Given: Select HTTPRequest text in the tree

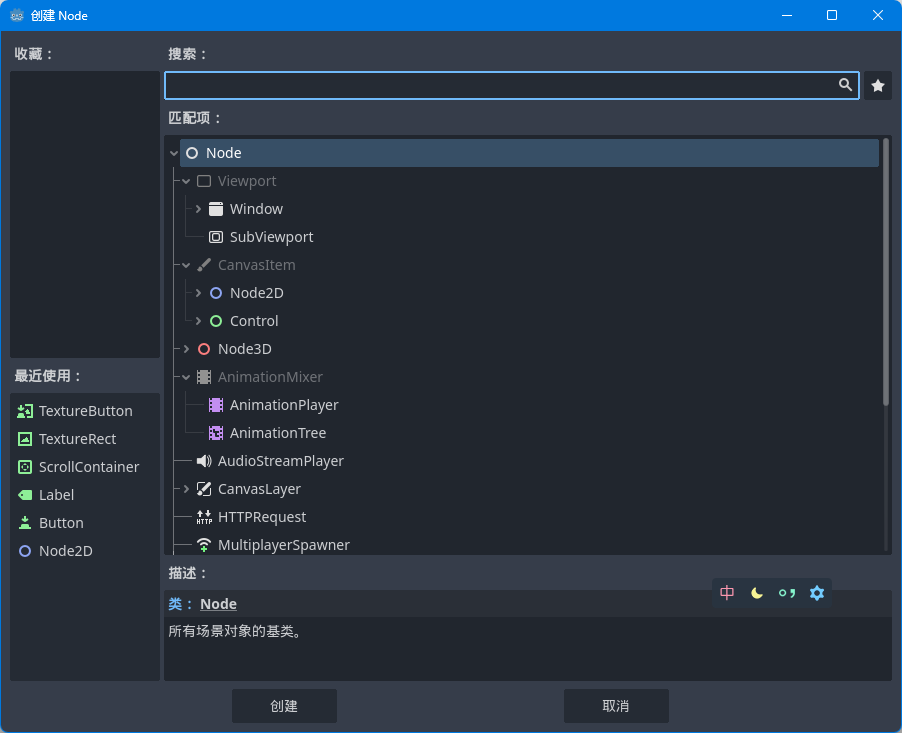Looking at the screenshot, I should point(262,517).
